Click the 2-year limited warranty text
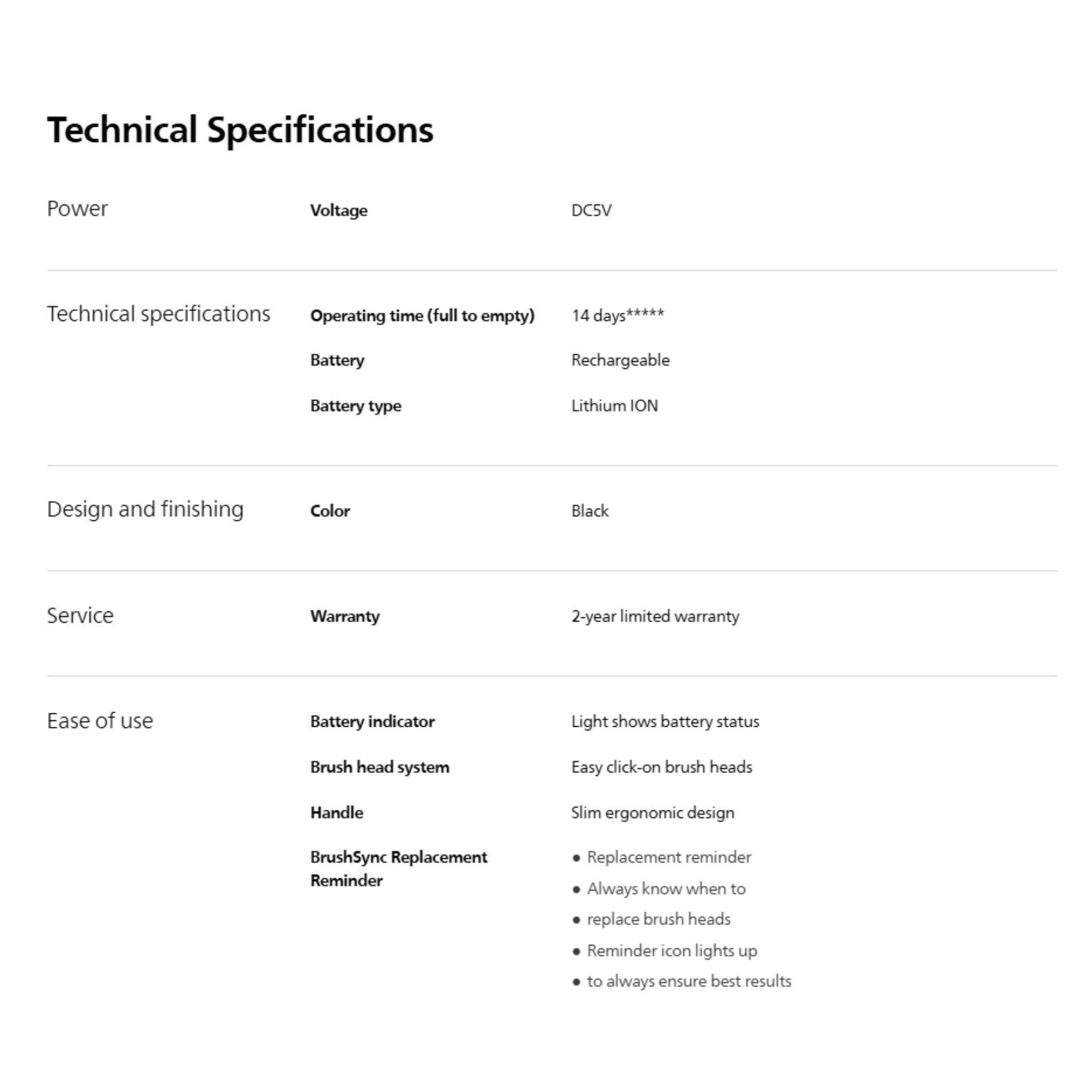 pyautogui.click(x=655, y=616)
